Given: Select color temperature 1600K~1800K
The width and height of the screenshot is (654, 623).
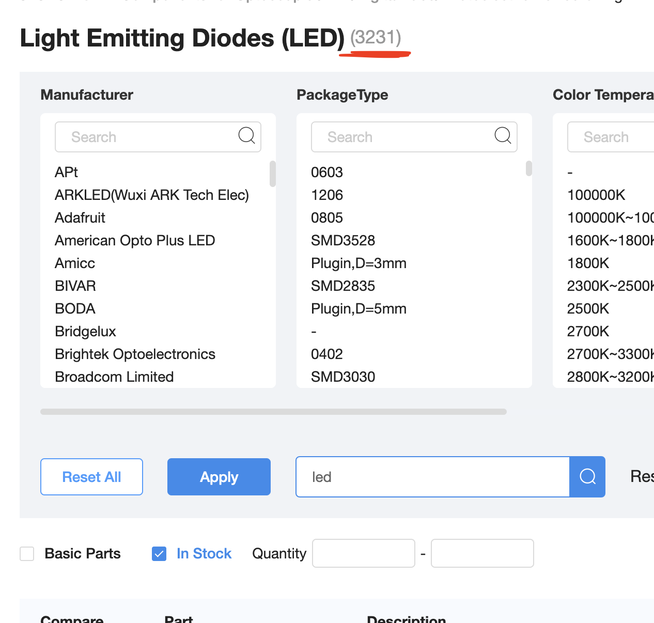Looking at the screenshot, I should [x=610, y=241].
